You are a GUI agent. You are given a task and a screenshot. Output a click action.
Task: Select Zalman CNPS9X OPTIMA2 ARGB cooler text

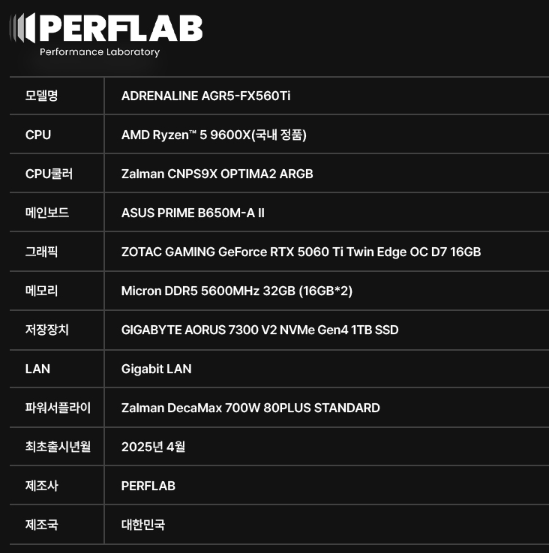click(x=217, y=174)
